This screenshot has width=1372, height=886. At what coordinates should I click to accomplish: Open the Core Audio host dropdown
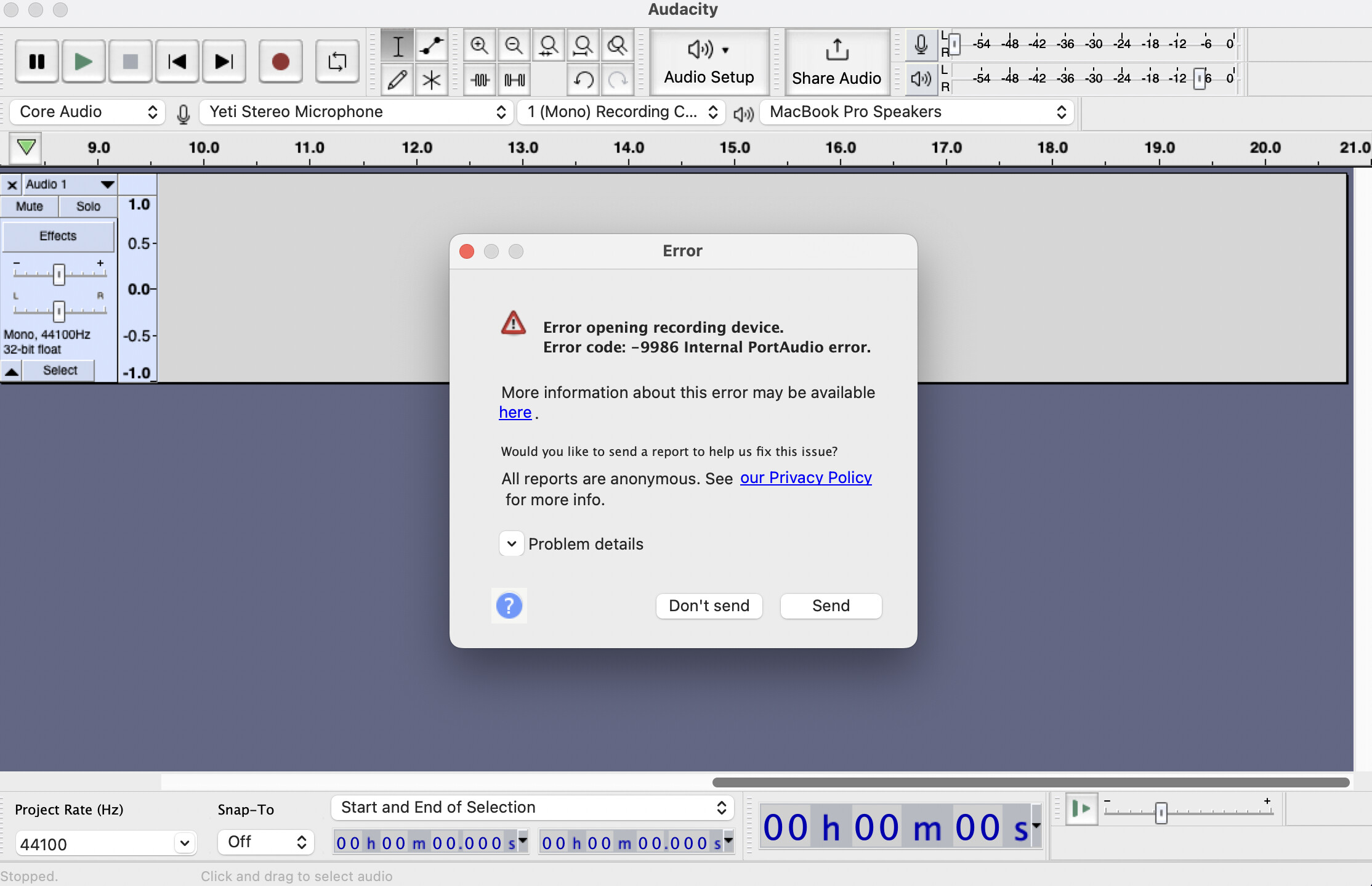(87, 112)
